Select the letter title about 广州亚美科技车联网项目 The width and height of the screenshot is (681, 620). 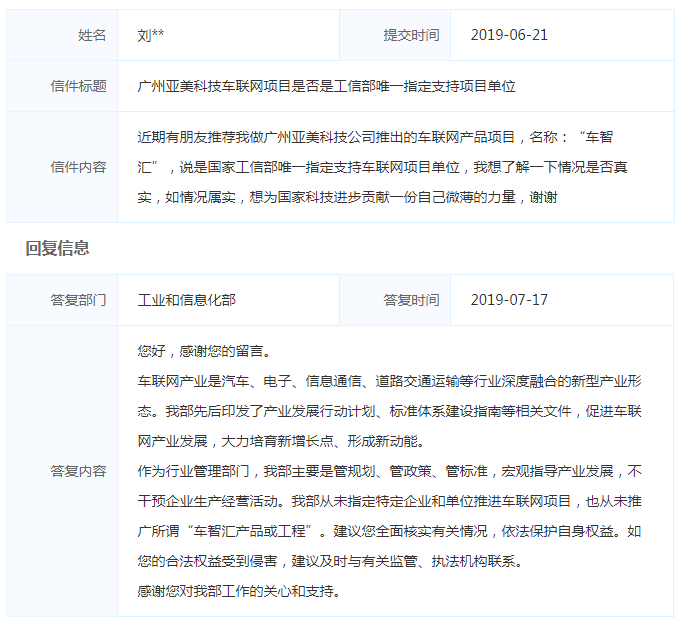(x=326, y=86)
